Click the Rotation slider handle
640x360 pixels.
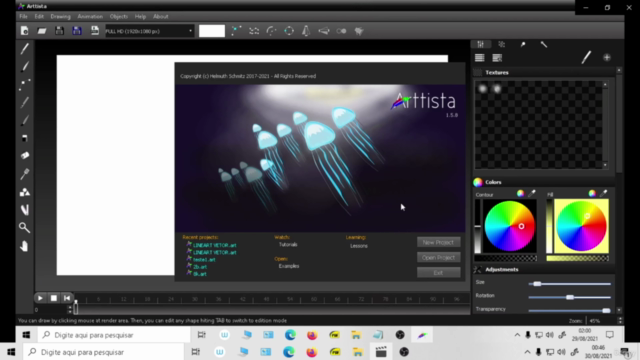tap(570, 297)
